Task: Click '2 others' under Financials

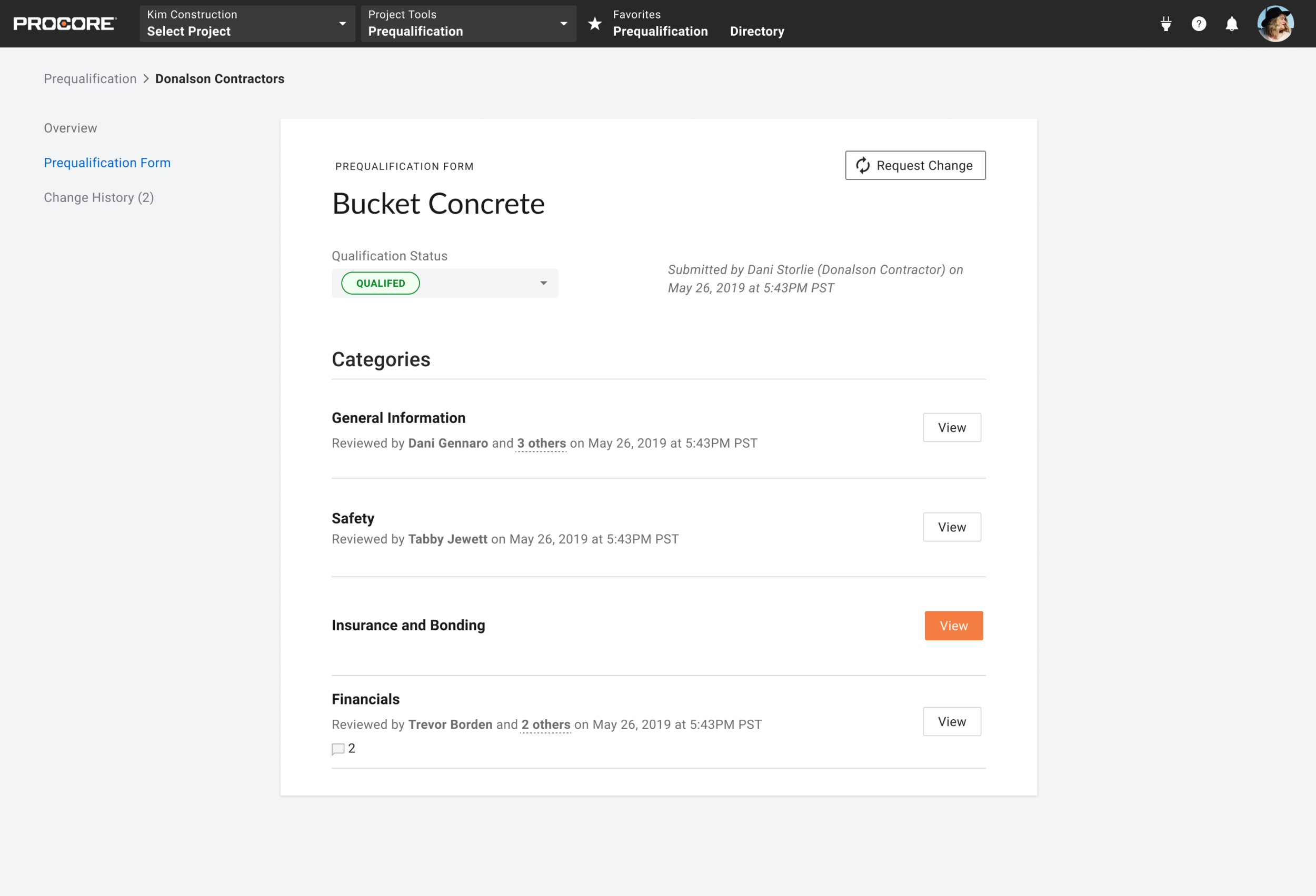Action: click(545, 724)
